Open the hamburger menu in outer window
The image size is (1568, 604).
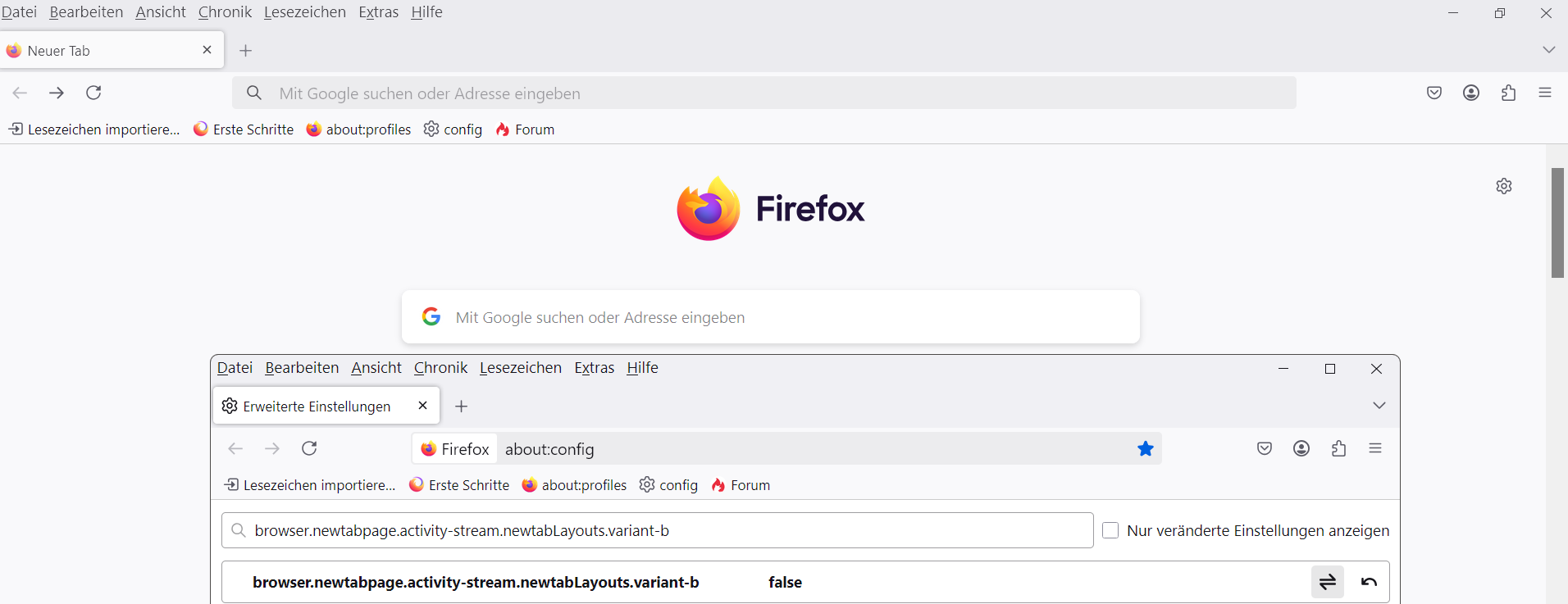[x=1545, y=93]
